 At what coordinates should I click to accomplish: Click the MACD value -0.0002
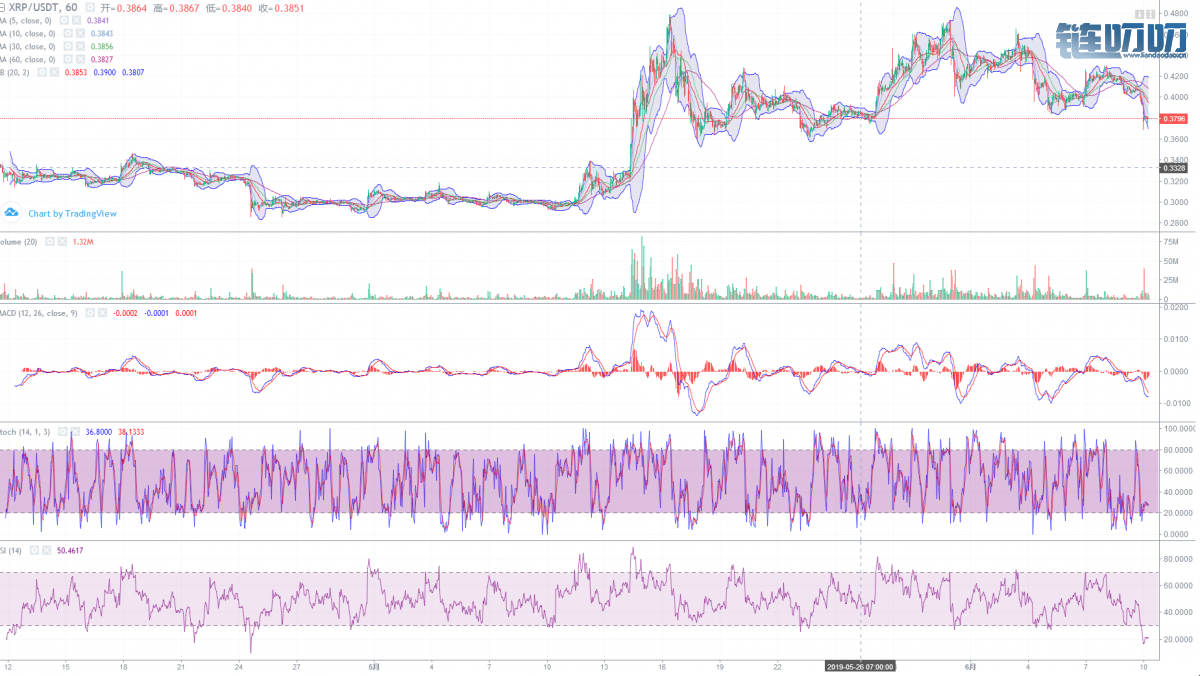tap(125, 313)
